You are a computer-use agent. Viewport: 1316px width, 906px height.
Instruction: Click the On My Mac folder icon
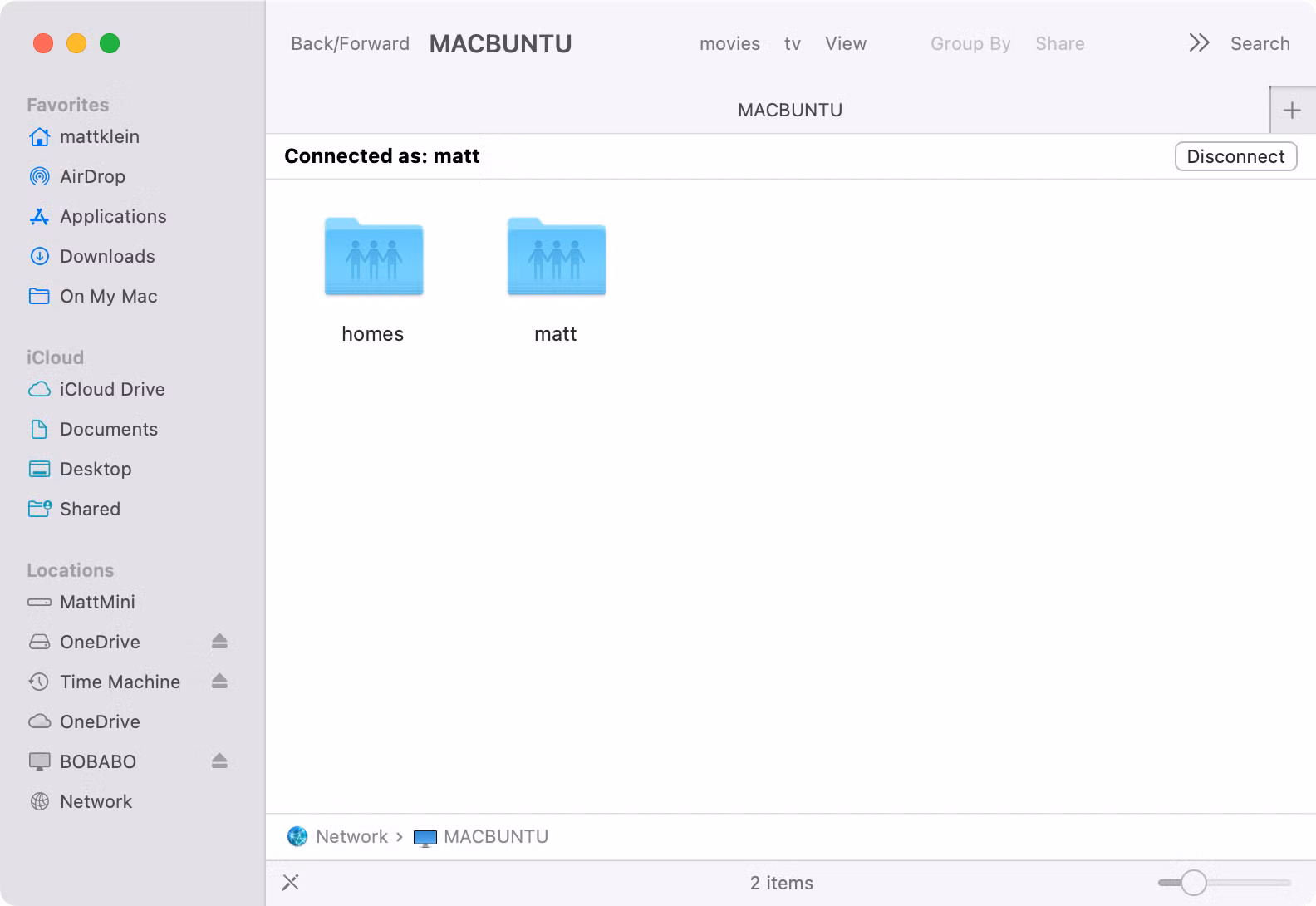tap(39, 296)
